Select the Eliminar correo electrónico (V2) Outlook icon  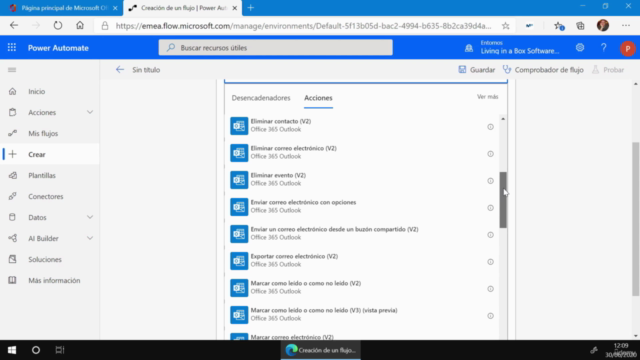tap(239, 153)
